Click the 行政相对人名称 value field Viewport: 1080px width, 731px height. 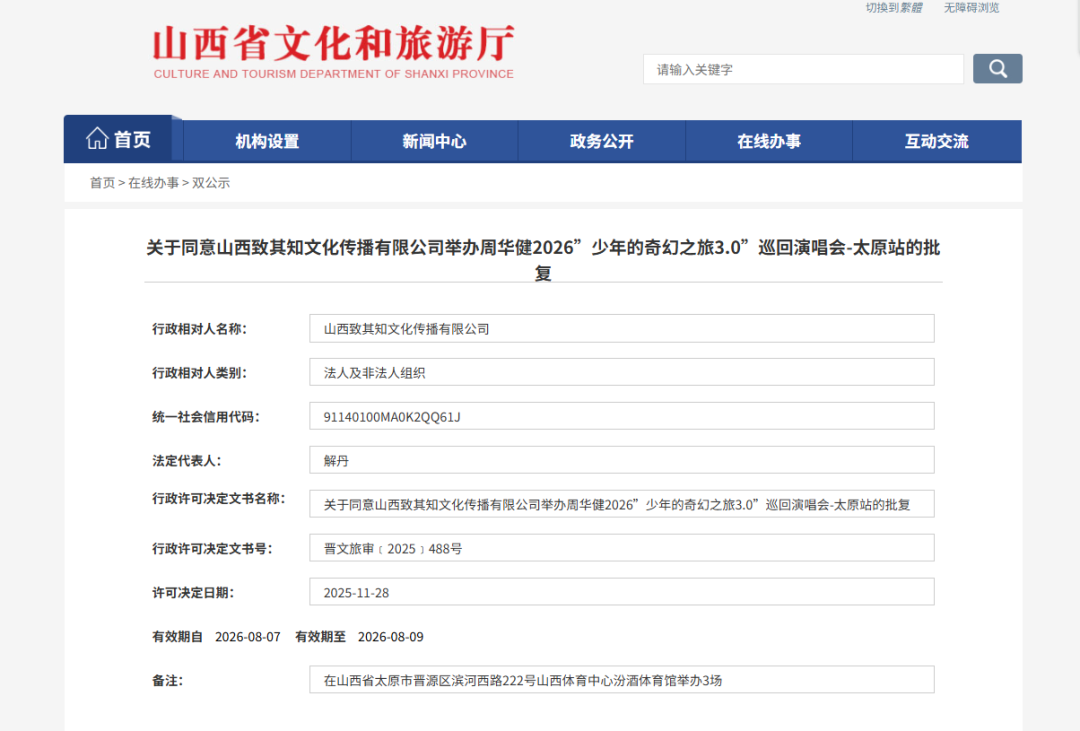tap(622, 328)
